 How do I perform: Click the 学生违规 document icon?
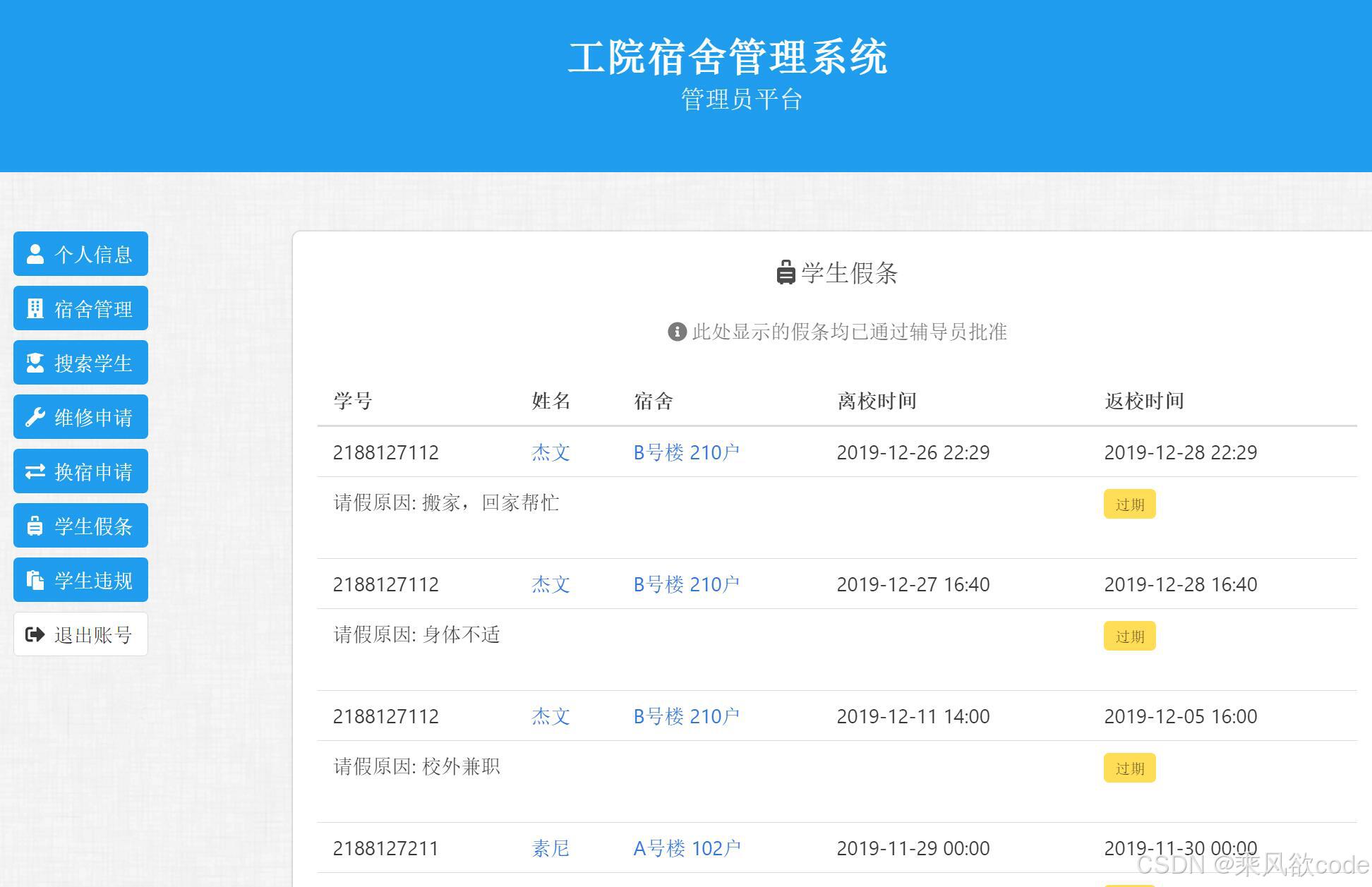35,580
